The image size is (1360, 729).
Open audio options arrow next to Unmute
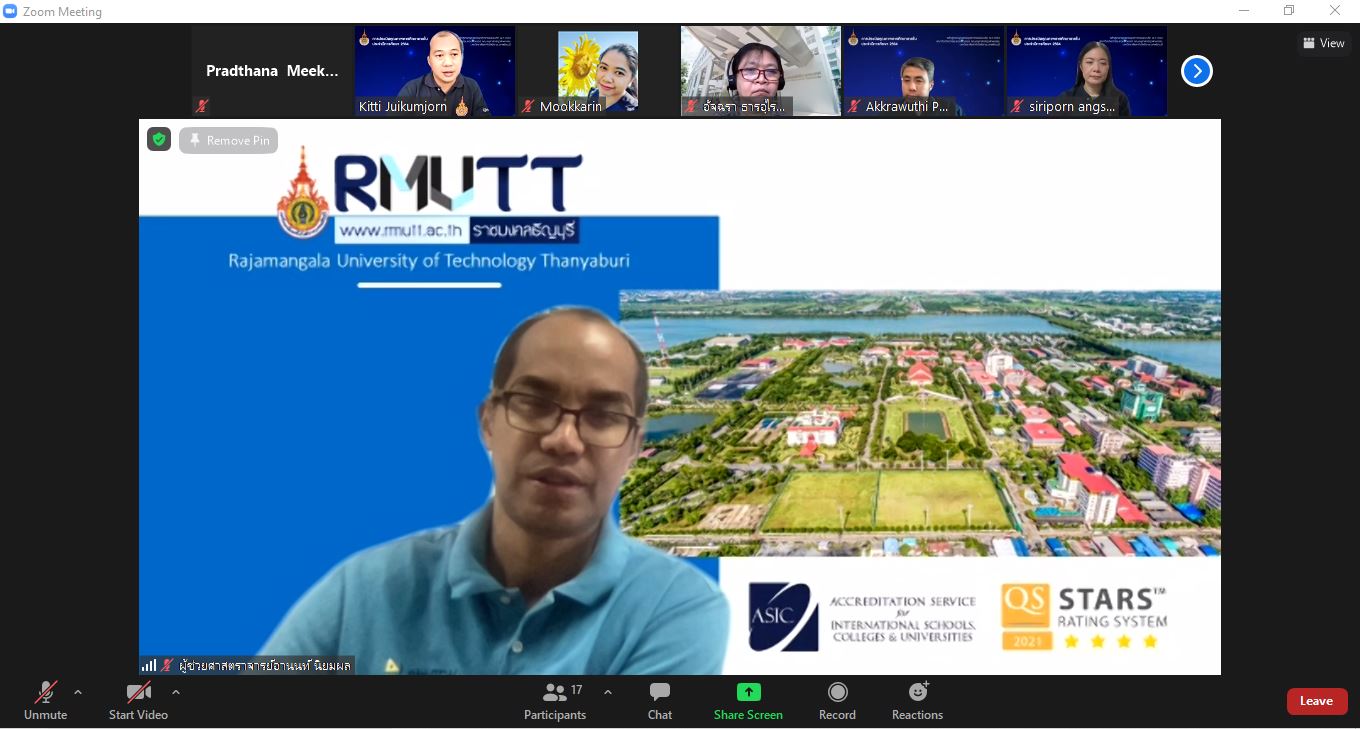tap(78, 692)
